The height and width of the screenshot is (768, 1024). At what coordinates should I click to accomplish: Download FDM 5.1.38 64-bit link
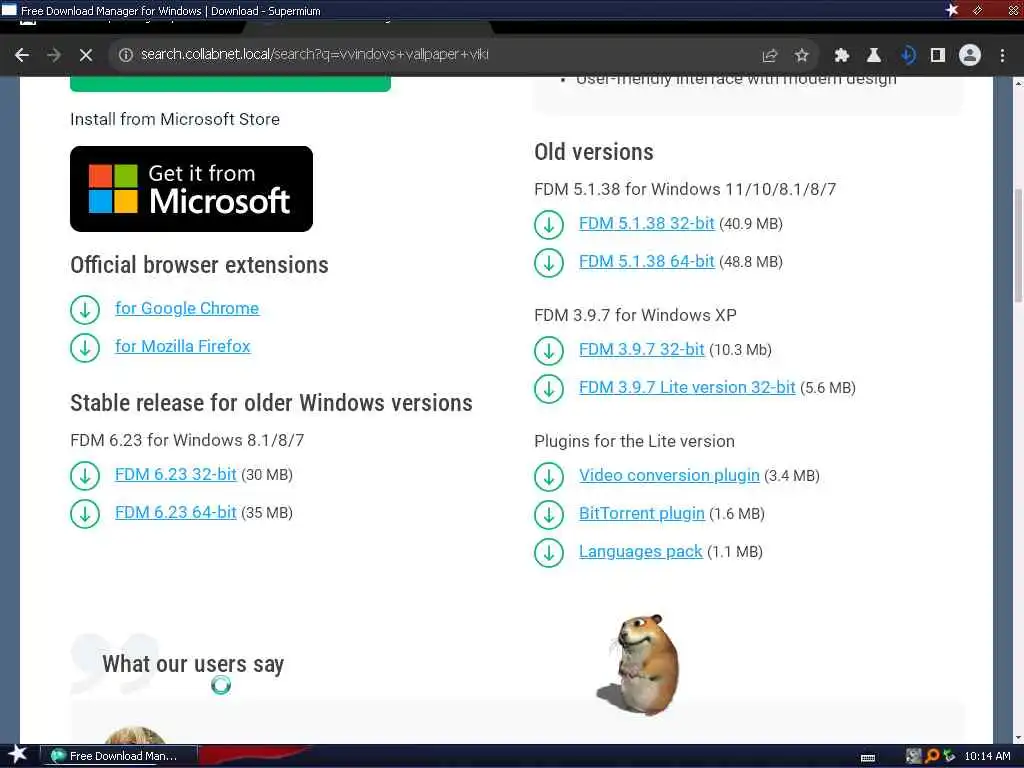click(647, 261)
